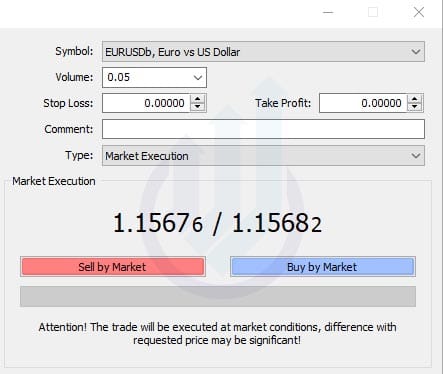Sell by Market button
The height and width of the screenshot is (374, 443).
tap(113, 267)
